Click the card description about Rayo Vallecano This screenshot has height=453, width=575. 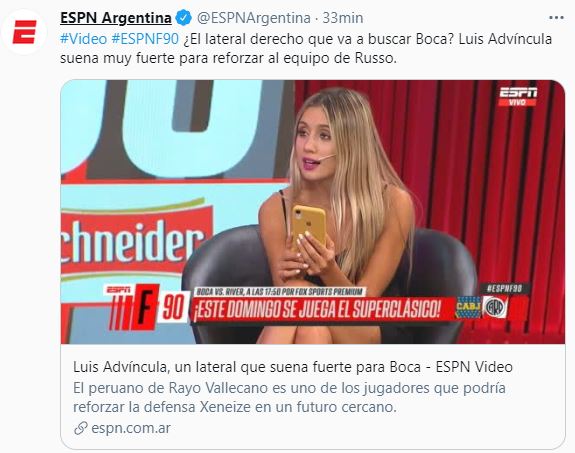[x=289, y=398]
